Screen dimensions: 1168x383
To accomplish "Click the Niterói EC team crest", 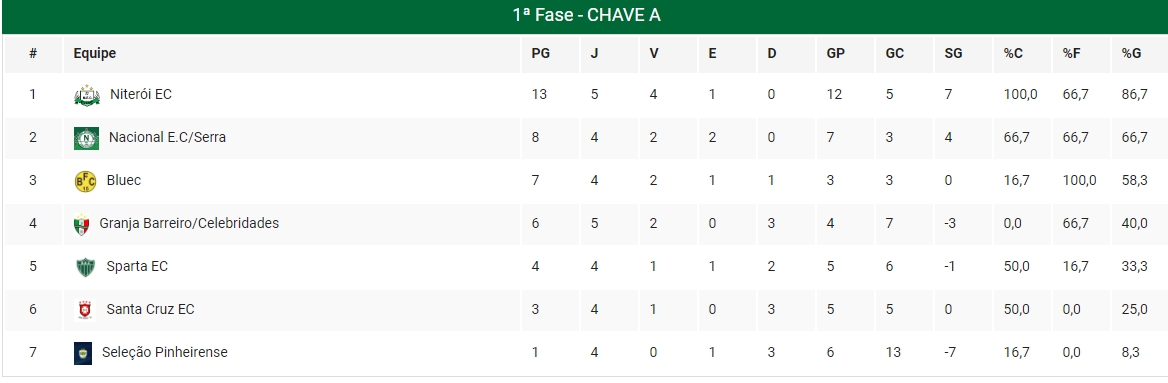I will [x=87, y=95].
